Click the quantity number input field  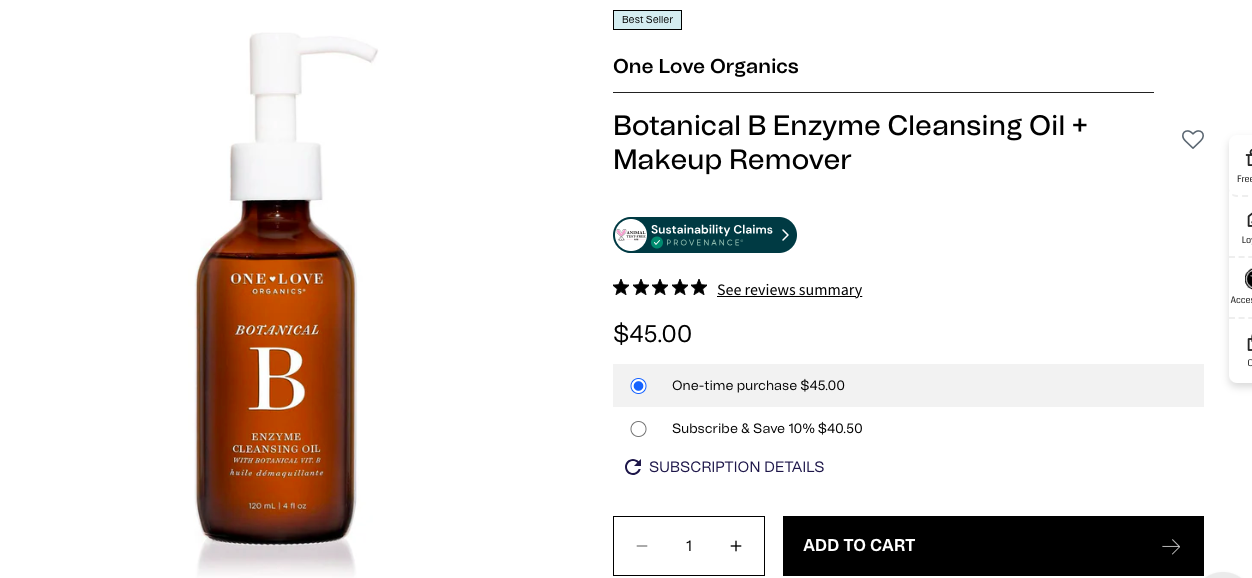pos(689,546)
